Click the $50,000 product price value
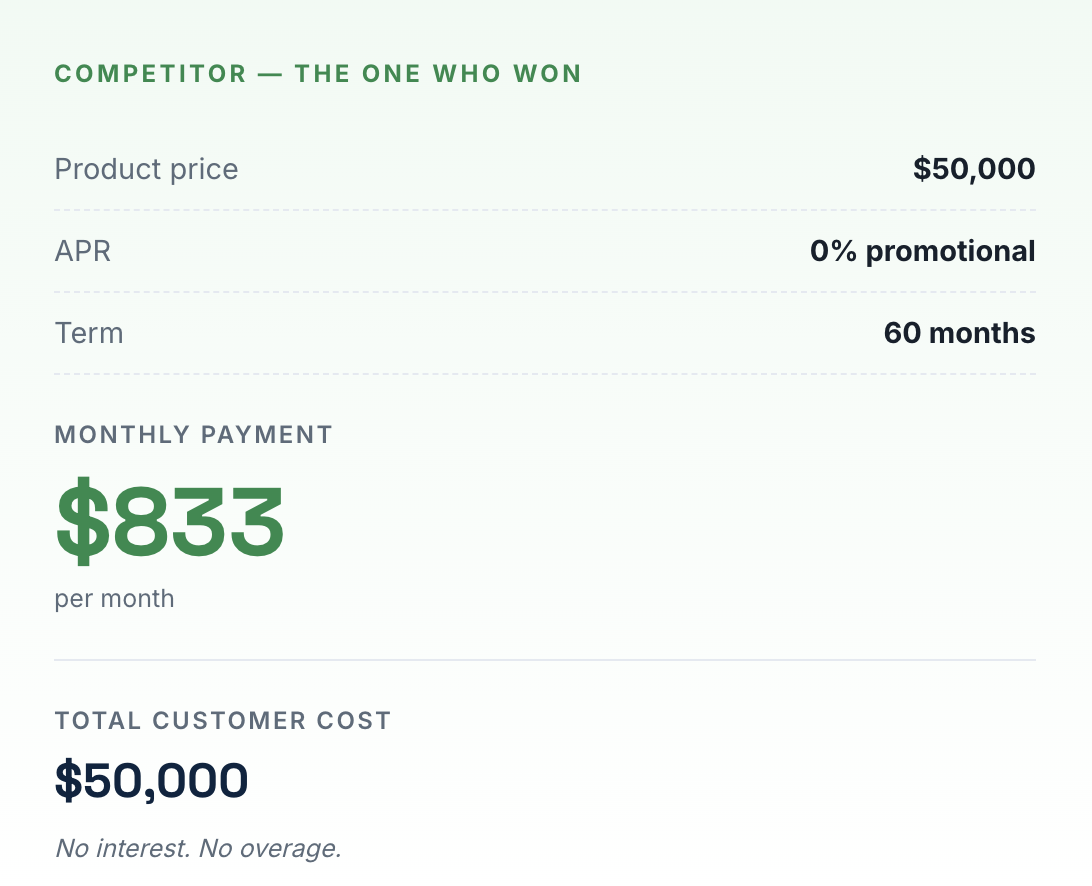The height and width of the screenshot is (886, 1092). pyautogui.click(x=974, y=169)
